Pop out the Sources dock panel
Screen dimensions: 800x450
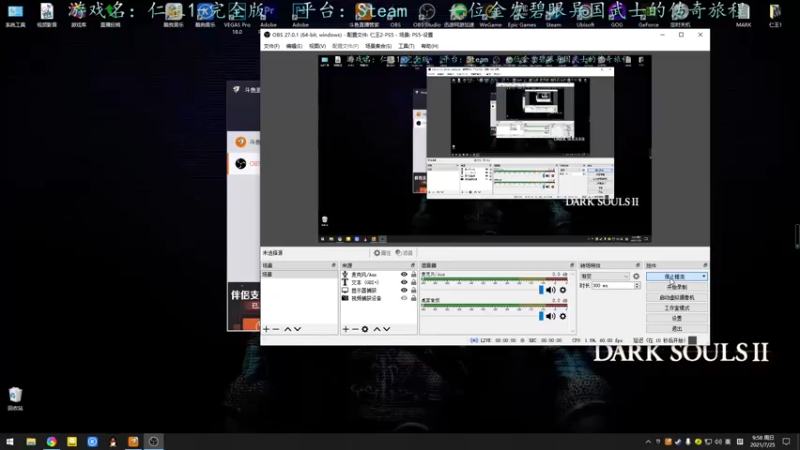[413, 265]
